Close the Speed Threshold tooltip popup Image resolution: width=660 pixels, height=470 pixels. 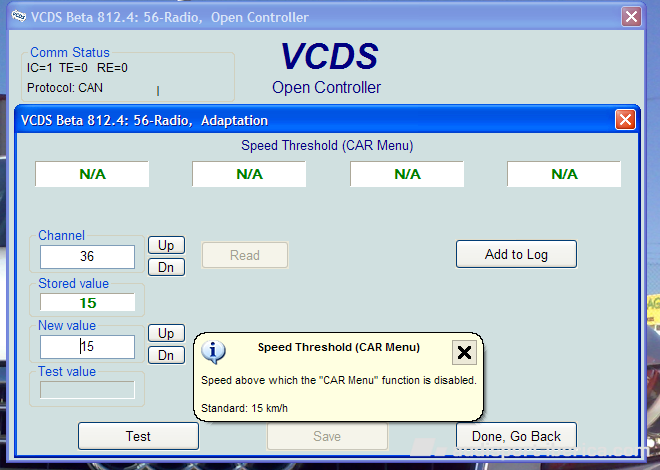click(464, 352)
